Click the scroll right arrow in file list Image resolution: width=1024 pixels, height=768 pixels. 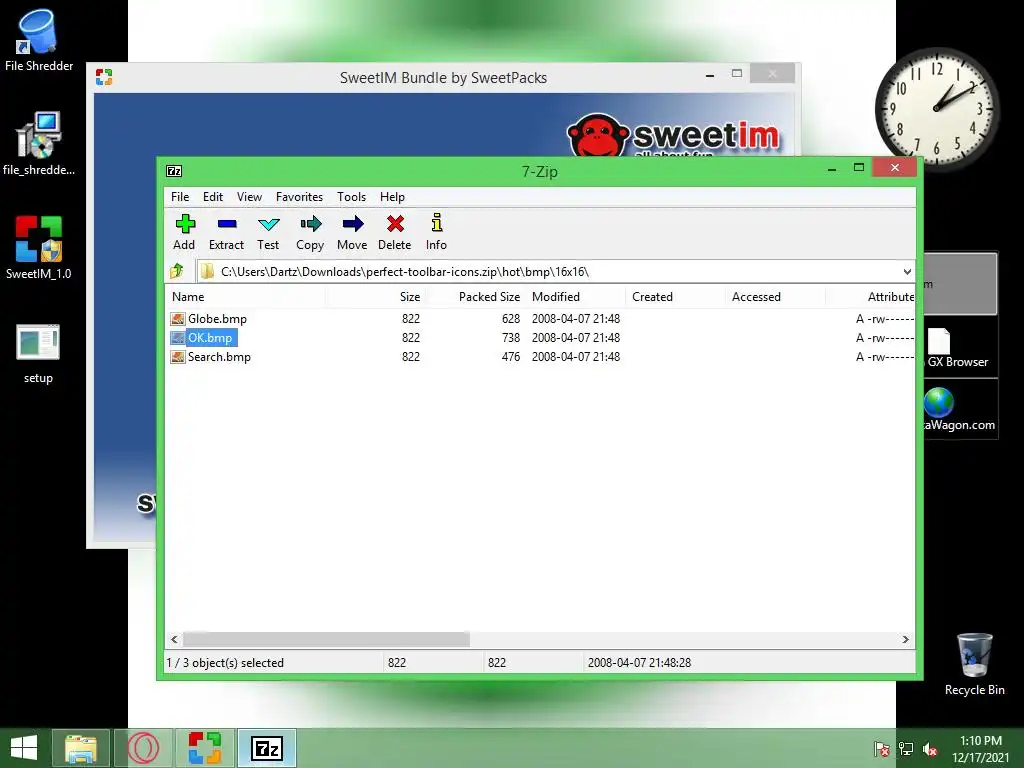(906, 639)
